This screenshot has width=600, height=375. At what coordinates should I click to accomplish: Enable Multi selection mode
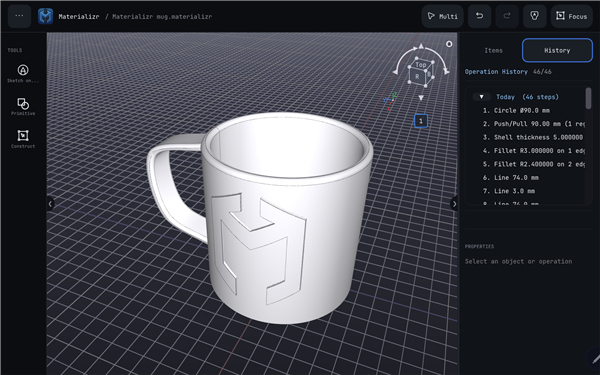[442, 16]
